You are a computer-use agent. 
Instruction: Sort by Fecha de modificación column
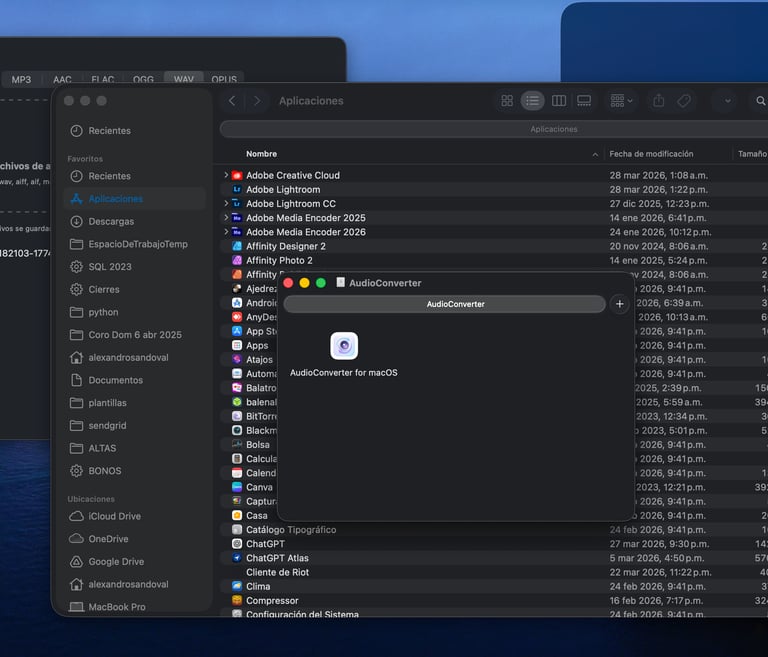[651, 154]
